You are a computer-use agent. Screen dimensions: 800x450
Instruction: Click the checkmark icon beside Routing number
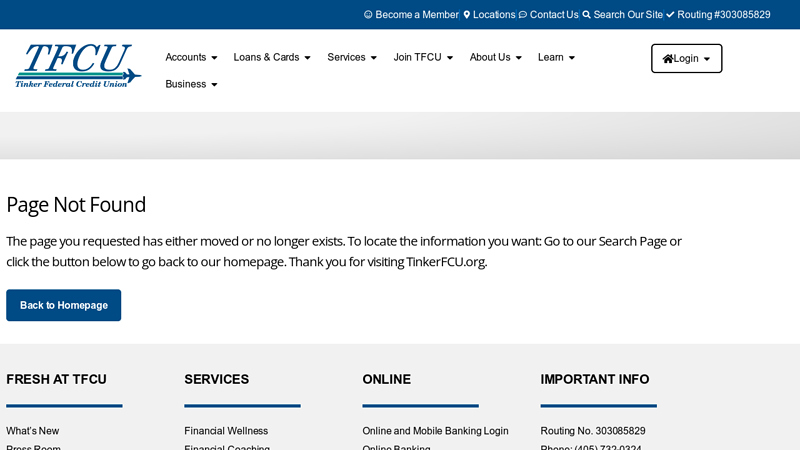pos(670,15)
